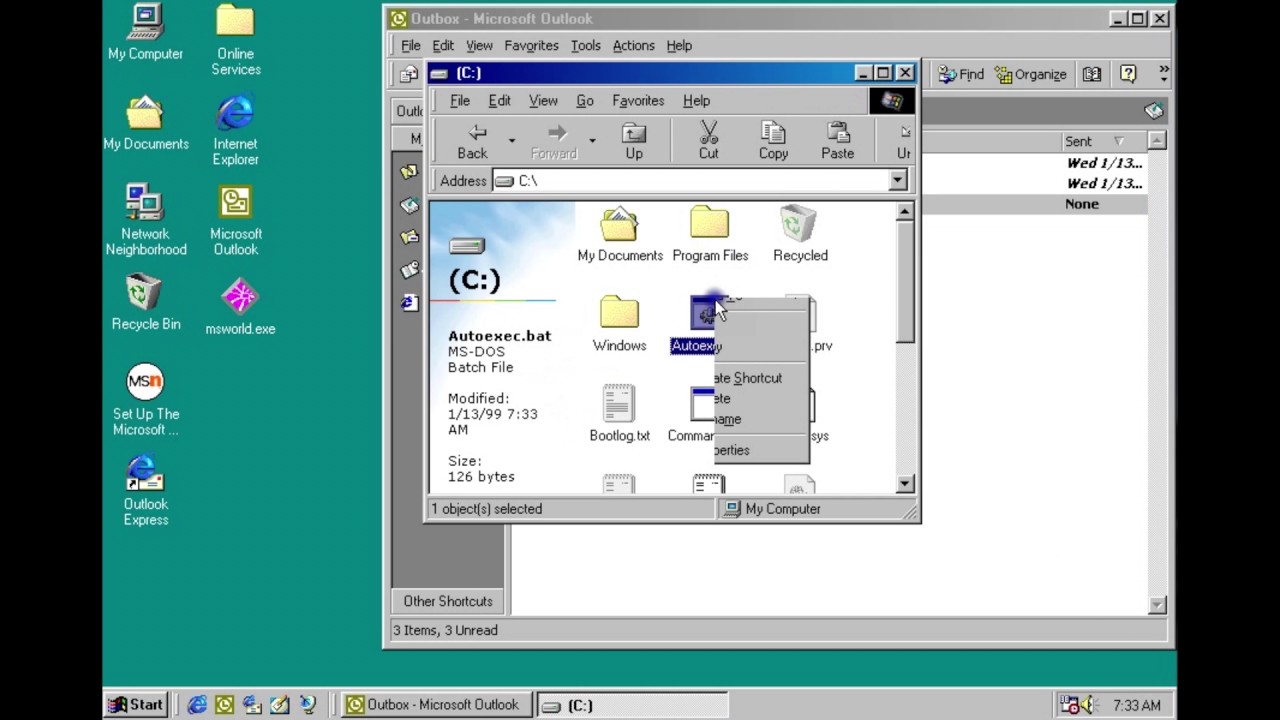Click C: window scrollbar up arrow

[x=905, y=211]
